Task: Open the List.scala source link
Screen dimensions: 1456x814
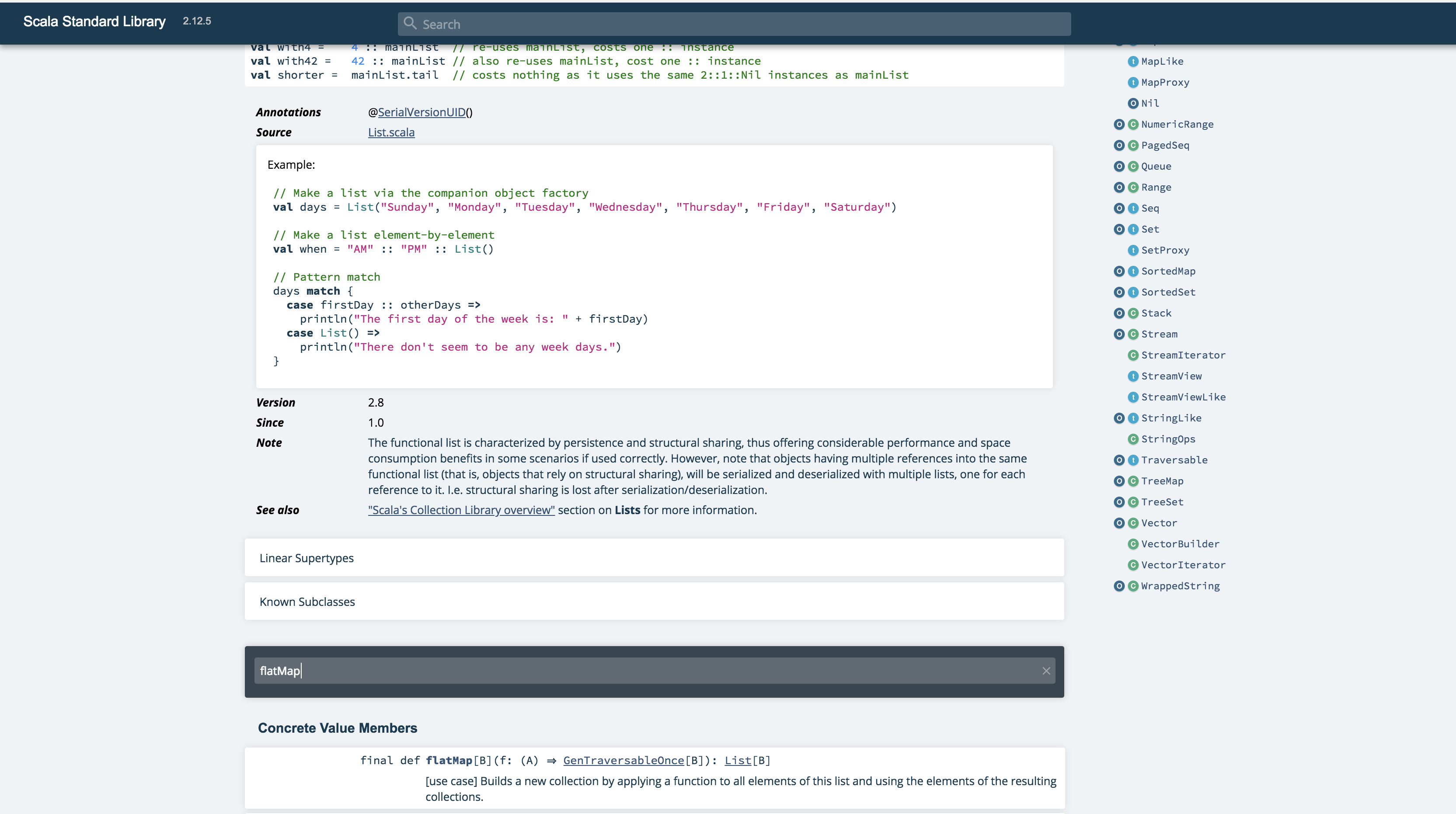Action: [x=391, y=132]
